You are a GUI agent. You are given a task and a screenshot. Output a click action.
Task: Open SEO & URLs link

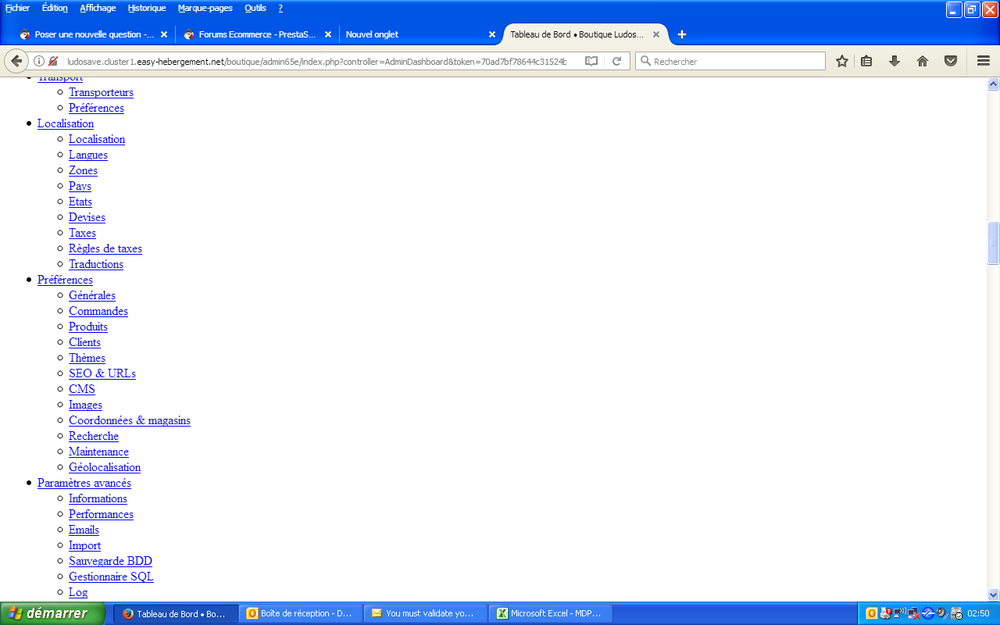click(102, 374)
